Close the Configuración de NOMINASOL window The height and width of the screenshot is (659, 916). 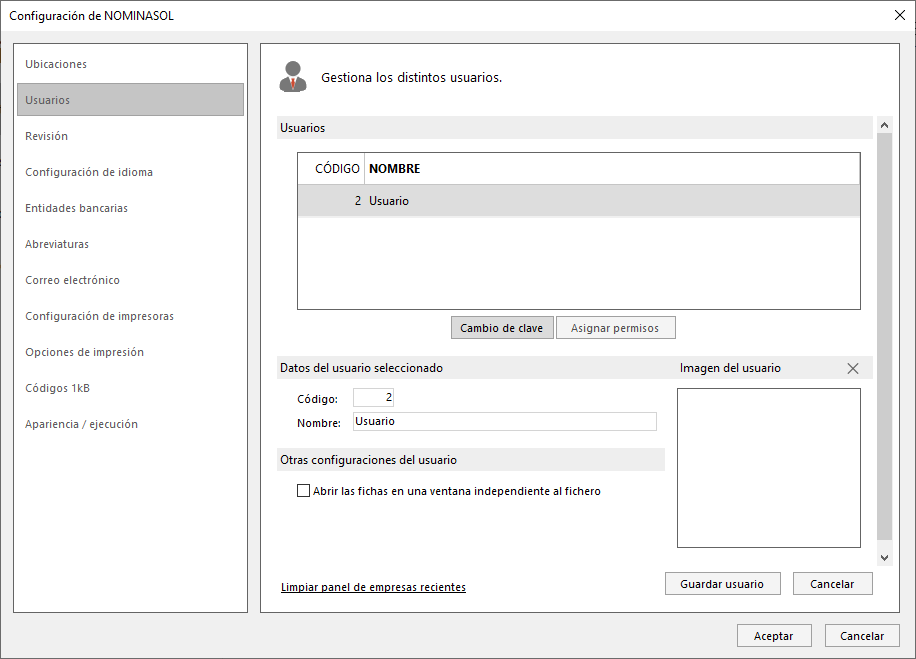click(900, 16)
